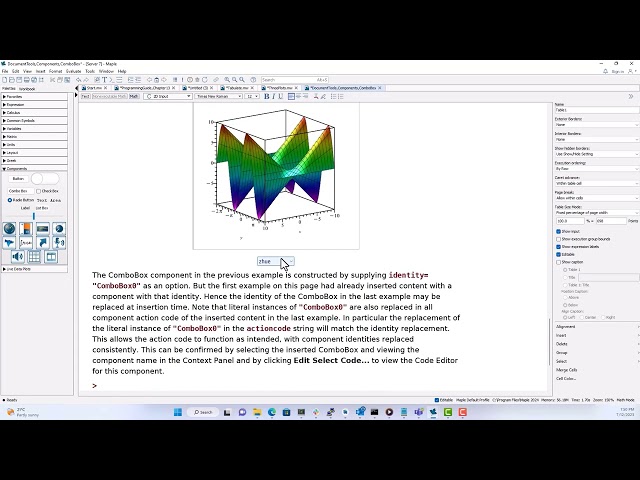The width and height of the screenshot is (640, 480).
Task: Uncheck the Editable checkbox in context panel
Action: pyautogui.click(x=558, y=254)
